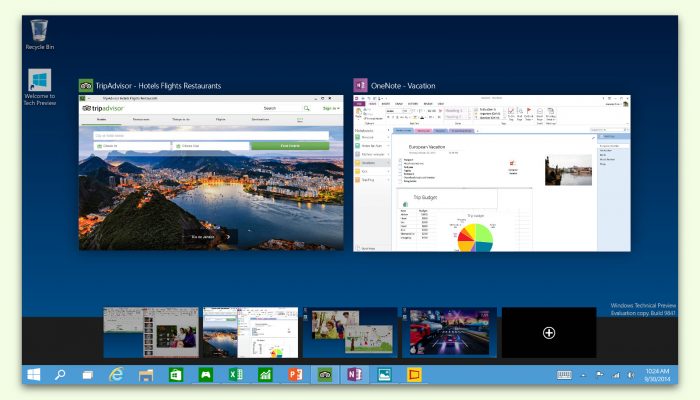Switch to the TripAdvisor window preview
700x400 pixels.
tap(211, 173)
